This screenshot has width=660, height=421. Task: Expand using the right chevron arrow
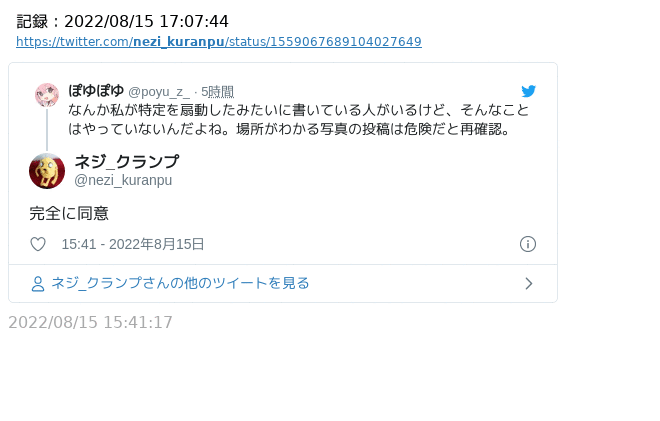click(x=529, y=284)
